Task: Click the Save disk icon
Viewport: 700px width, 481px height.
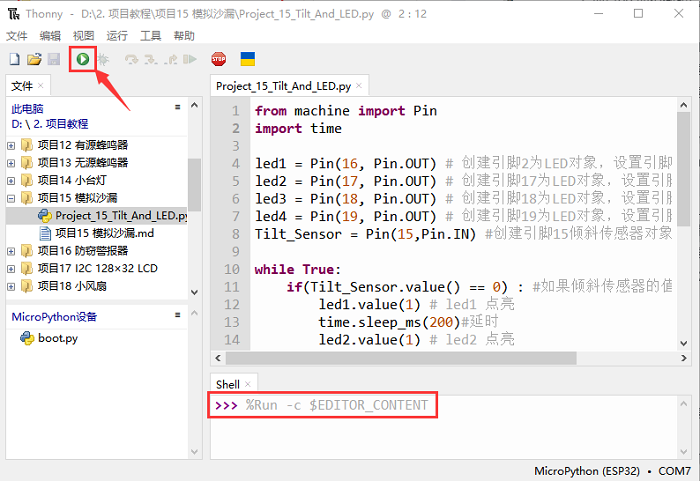Action: 52,60
